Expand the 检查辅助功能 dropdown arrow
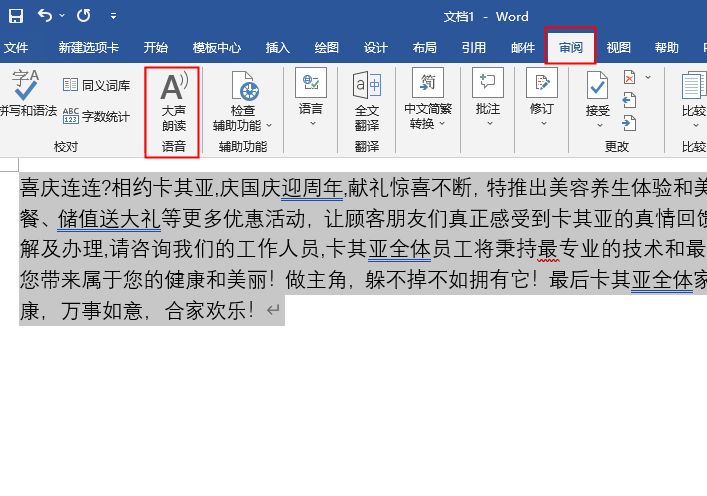The width and height of the screenshot is (707, 496). tap(269, 125)
